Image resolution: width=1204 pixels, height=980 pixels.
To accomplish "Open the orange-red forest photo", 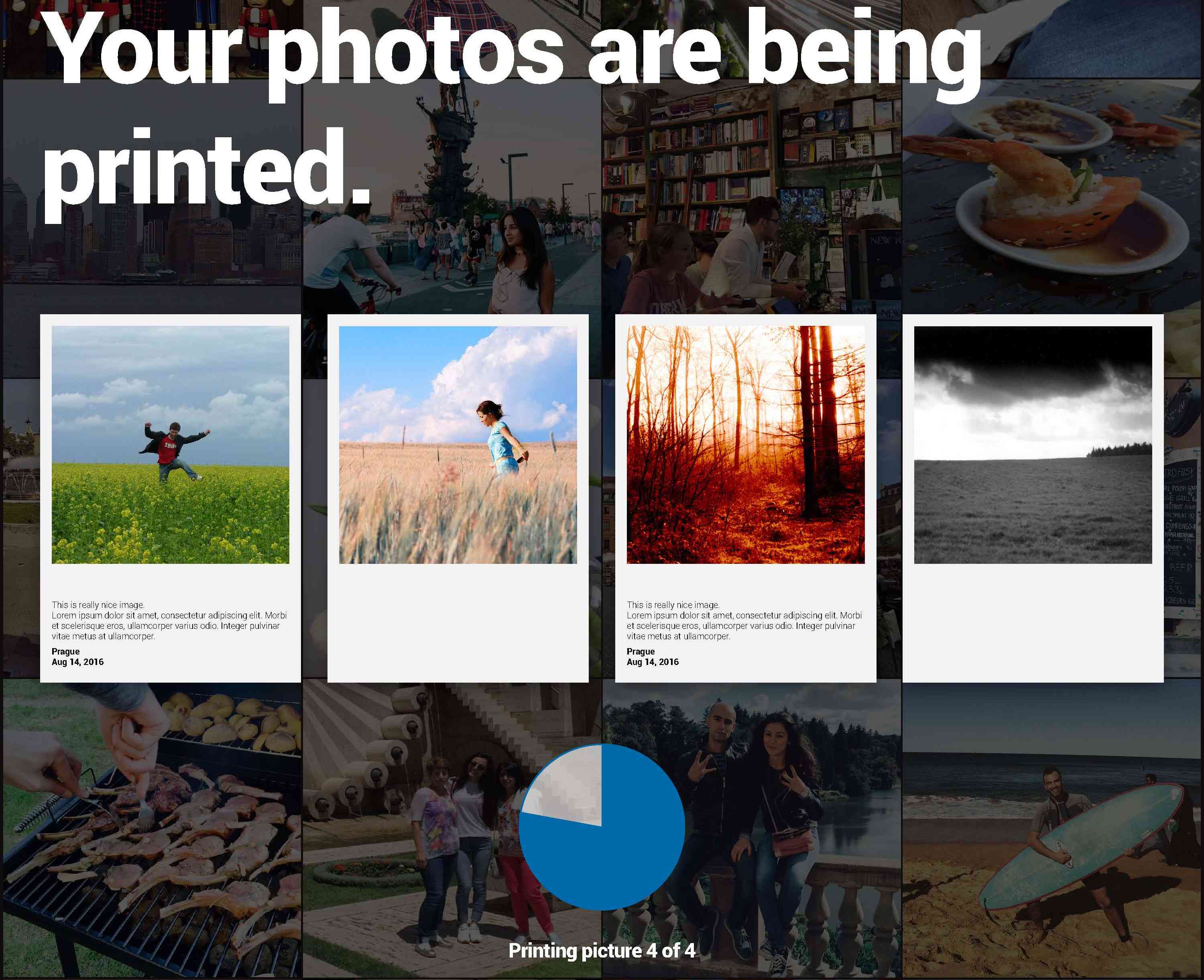I will [x=746, y=445].
